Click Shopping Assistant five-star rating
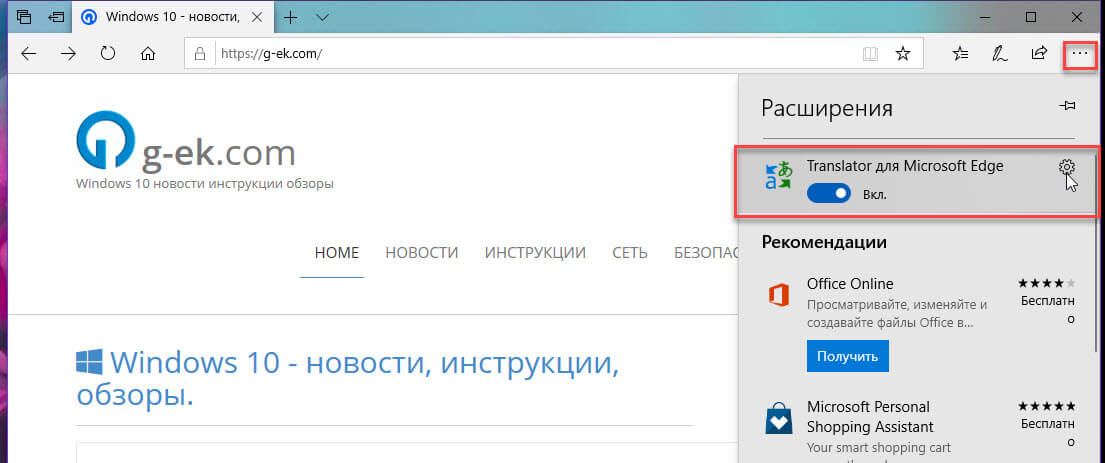The width and height of the screenshot is (1105, 463). click(x=1047, y=406)
